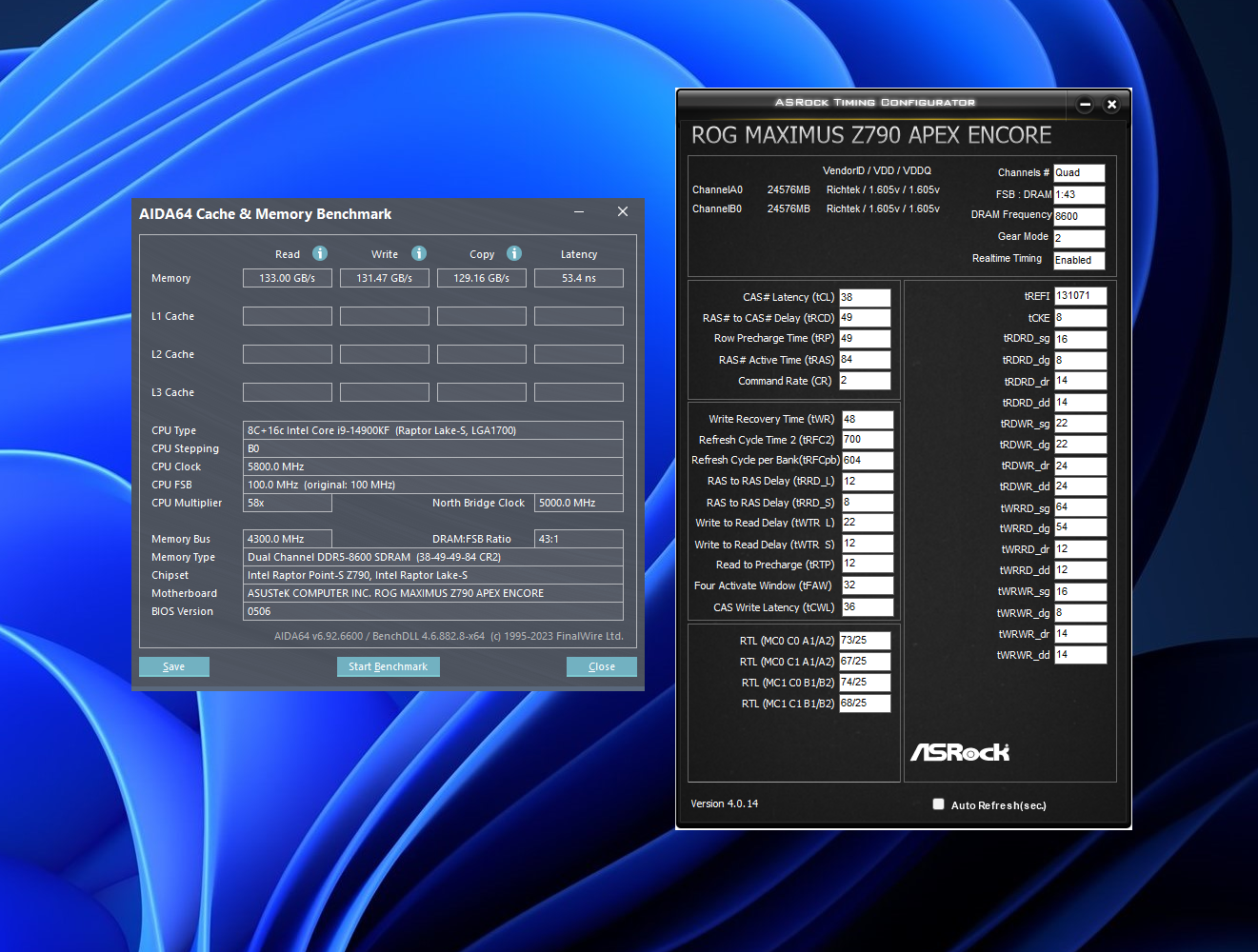Click ChannelA0 memory module row

(x=816, y=189)
